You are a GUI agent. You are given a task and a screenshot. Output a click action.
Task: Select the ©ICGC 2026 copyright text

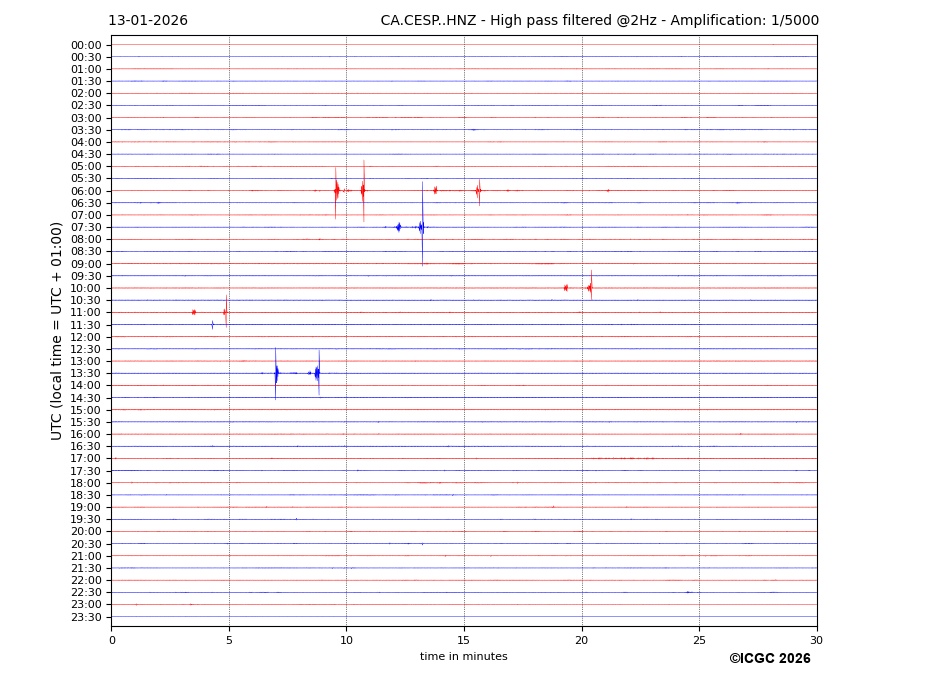click(769, 658)
